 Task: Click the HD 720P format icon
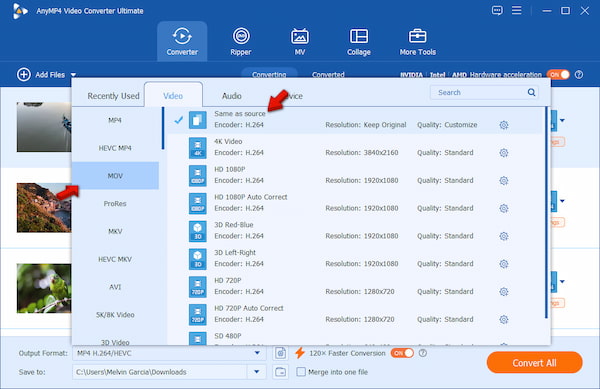coord(197,286)
